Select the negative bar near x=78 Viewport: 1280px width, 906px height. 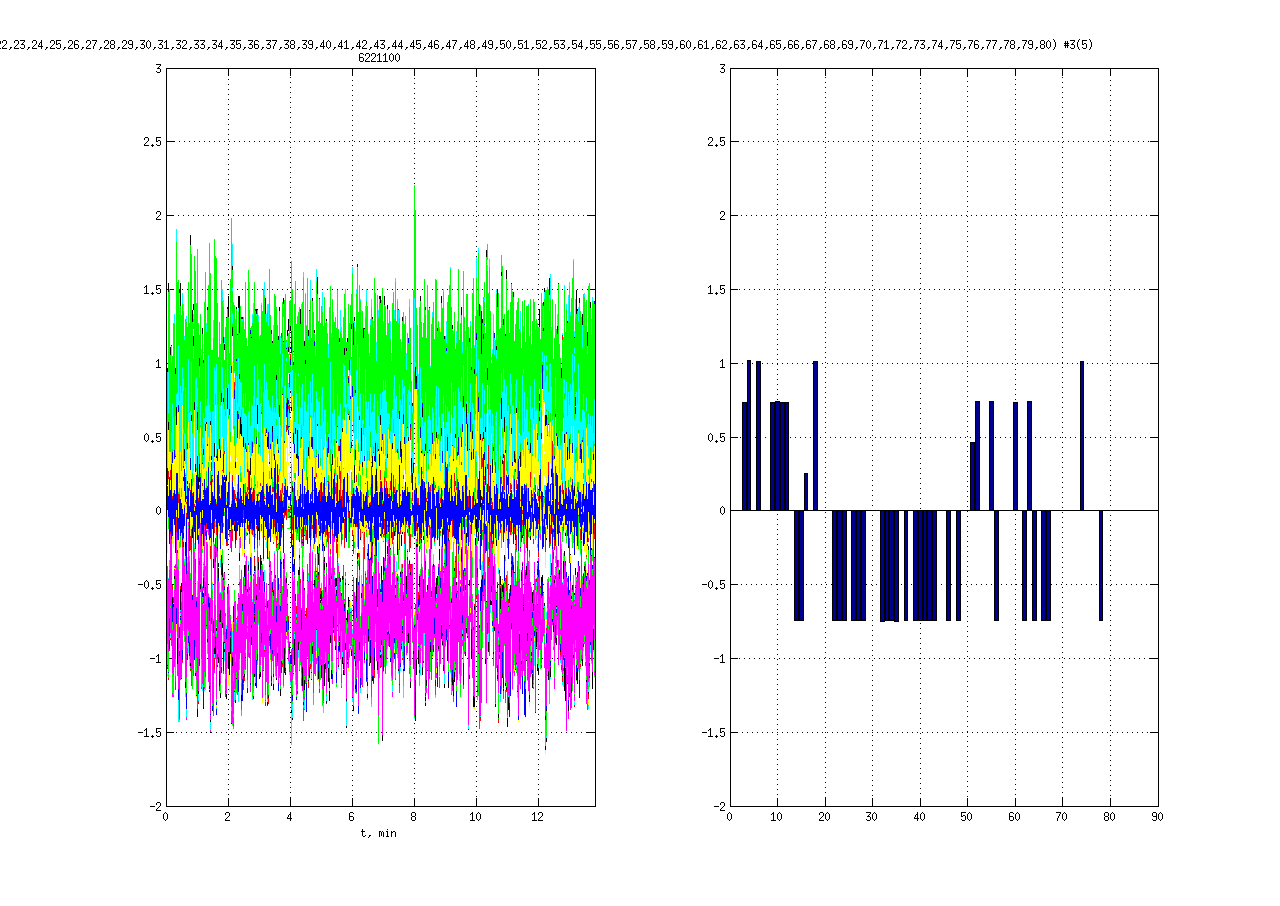coord(1101,565)
